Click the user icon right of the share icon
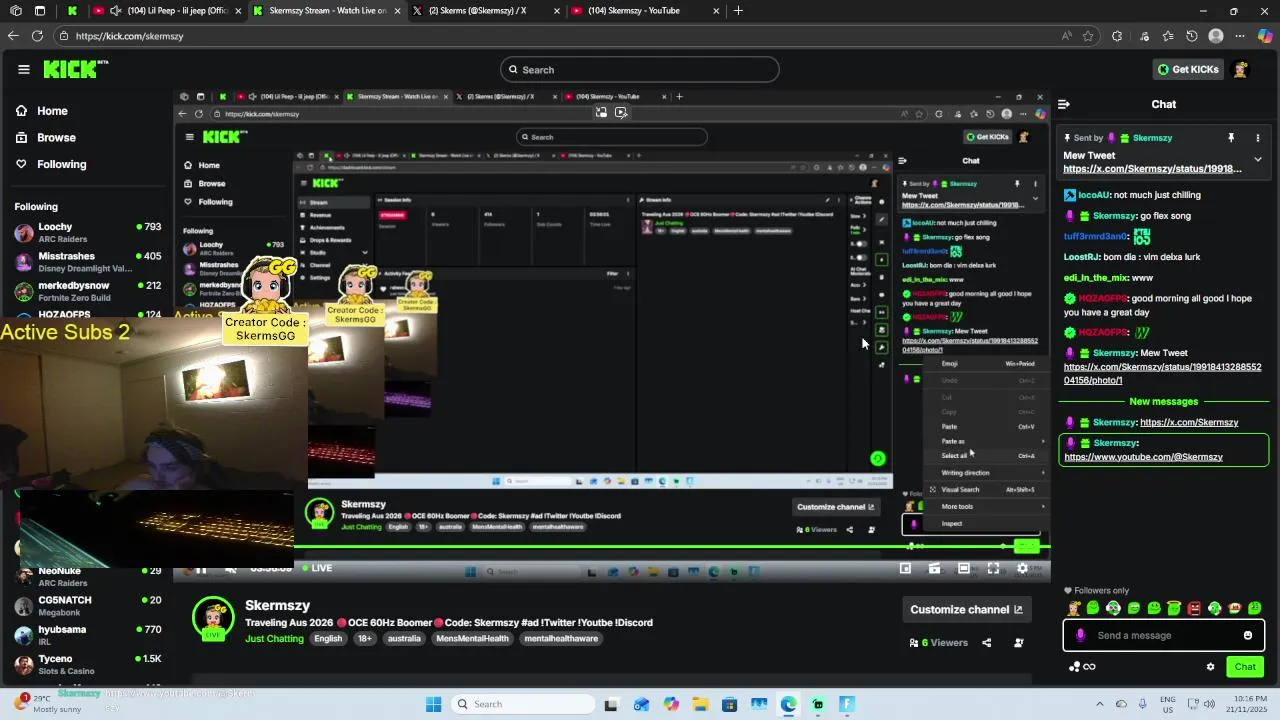Image resolution: width=1280 pixels, height=720 pixels. pos(1019,643)
